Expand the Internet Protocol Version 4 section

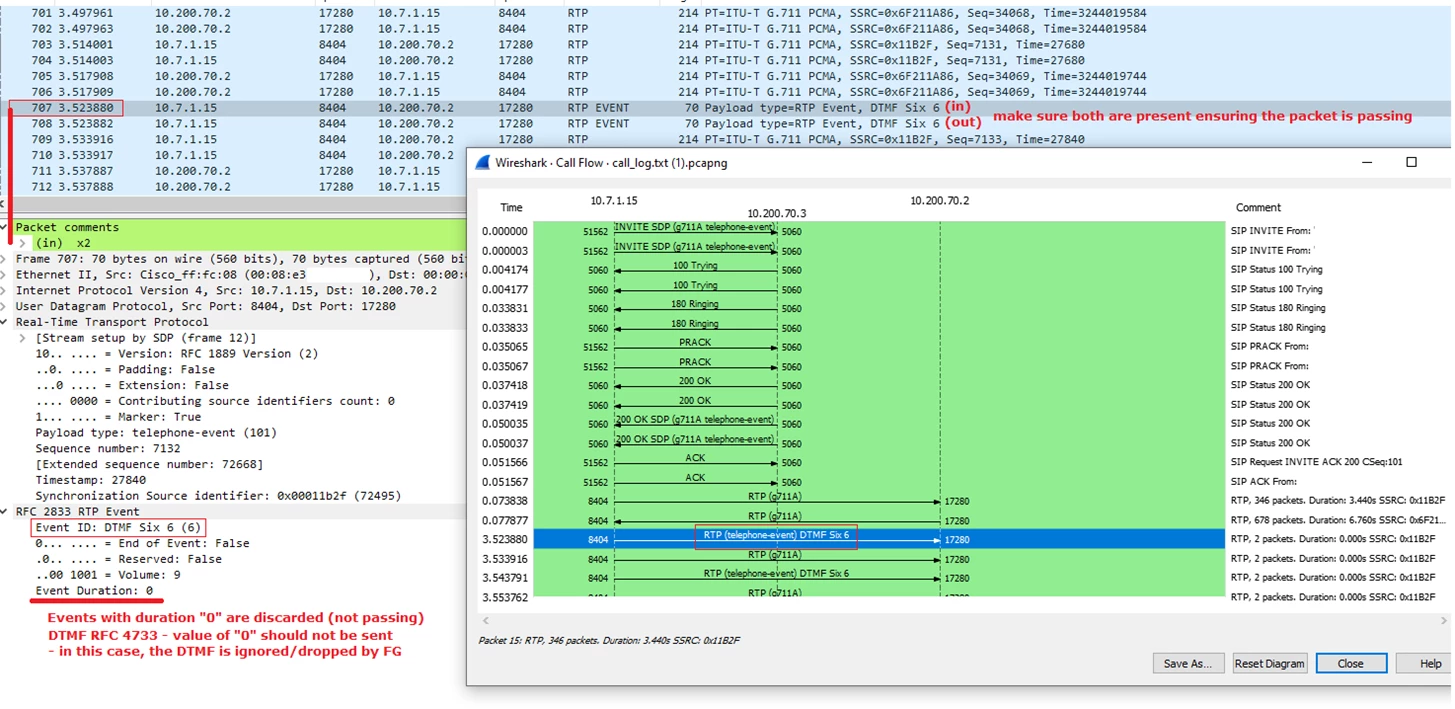pyautogui.click(x=7, y=291)
